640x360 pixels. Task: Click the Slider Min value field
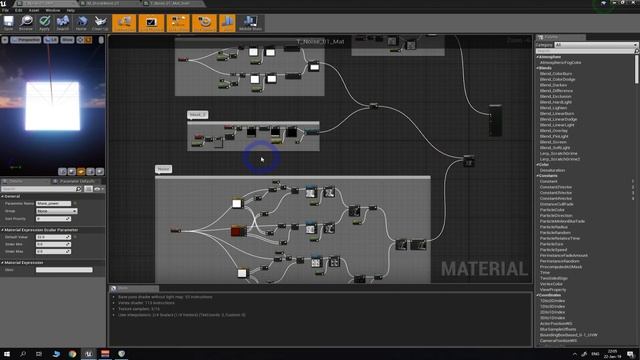point(53,244)
